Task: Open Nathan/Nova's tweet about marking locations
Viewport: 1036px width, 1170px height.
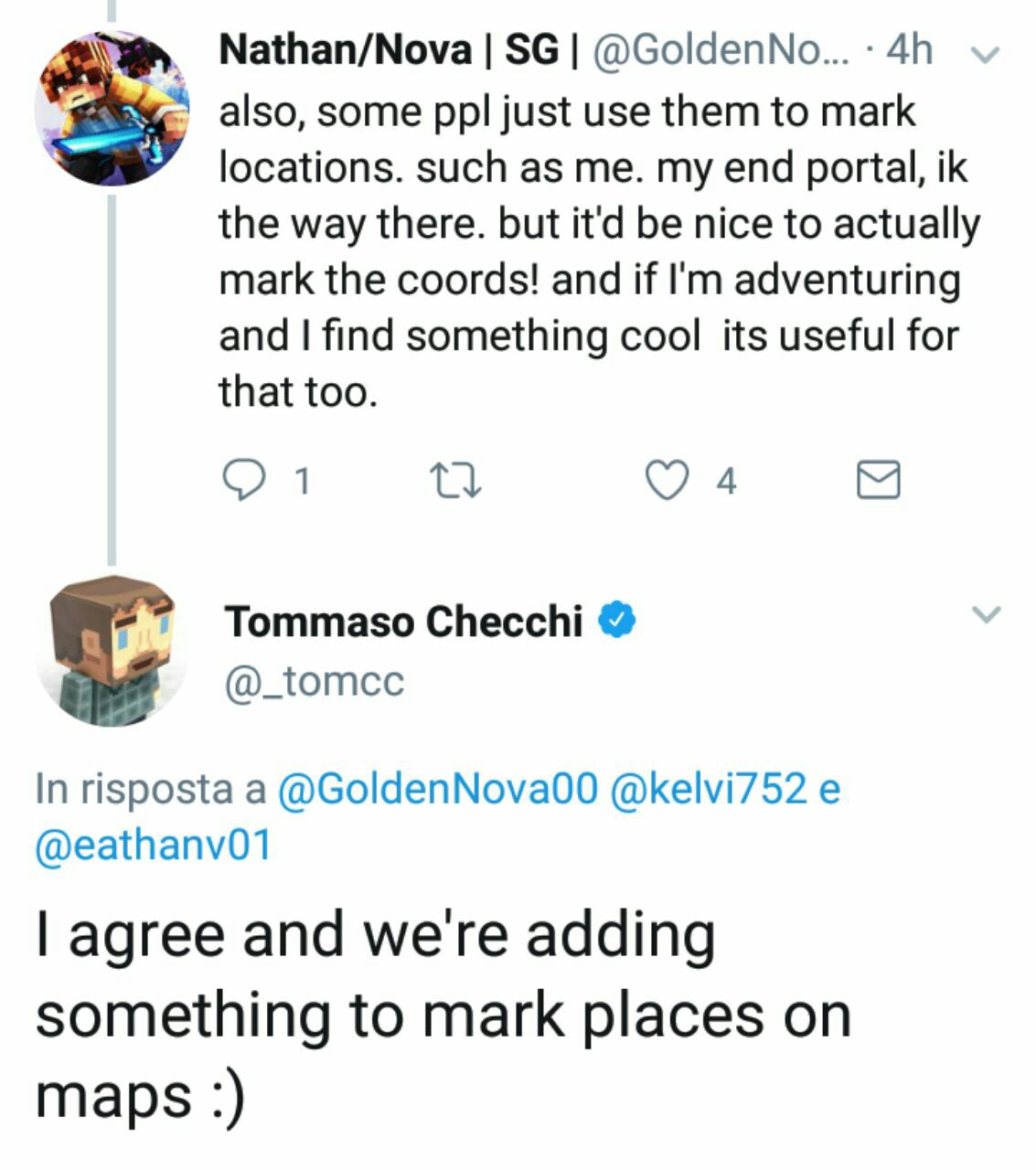Action: coord(594,251)
